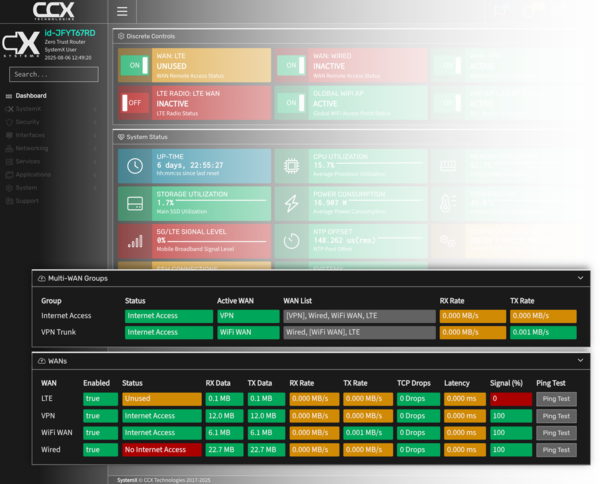Run Ping Test for LTE WAN

(x=556, y=398)
